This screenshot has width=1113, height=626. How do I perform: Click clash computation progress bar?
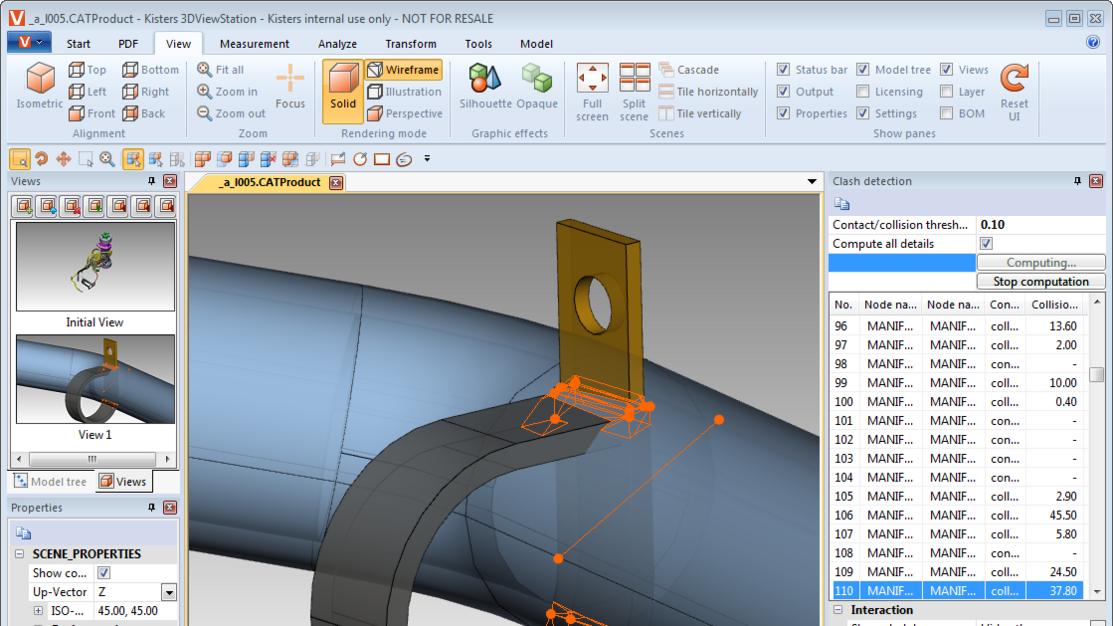(902, 263)
